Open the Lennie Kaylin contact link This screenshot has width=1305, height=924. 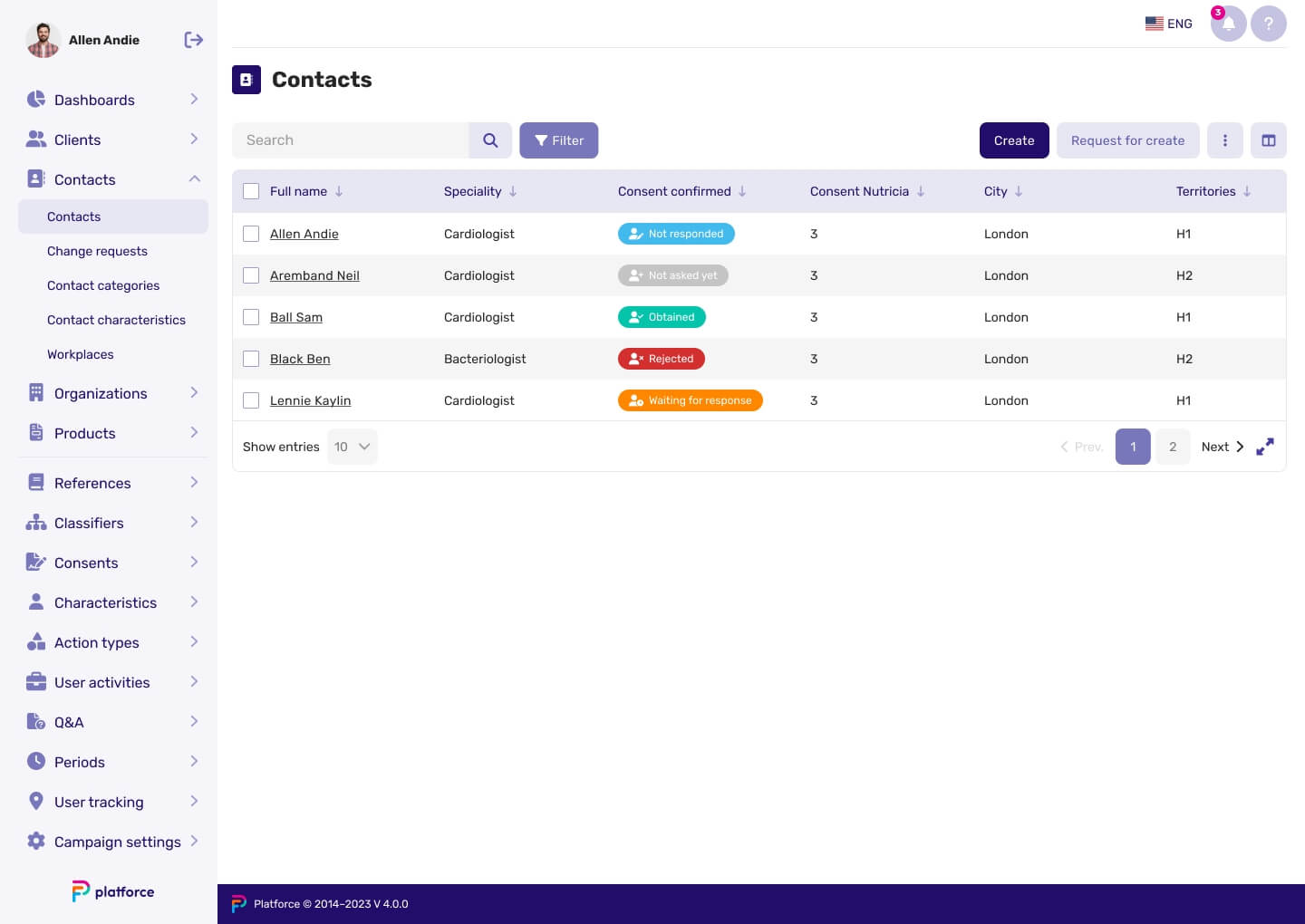[310, 400]
